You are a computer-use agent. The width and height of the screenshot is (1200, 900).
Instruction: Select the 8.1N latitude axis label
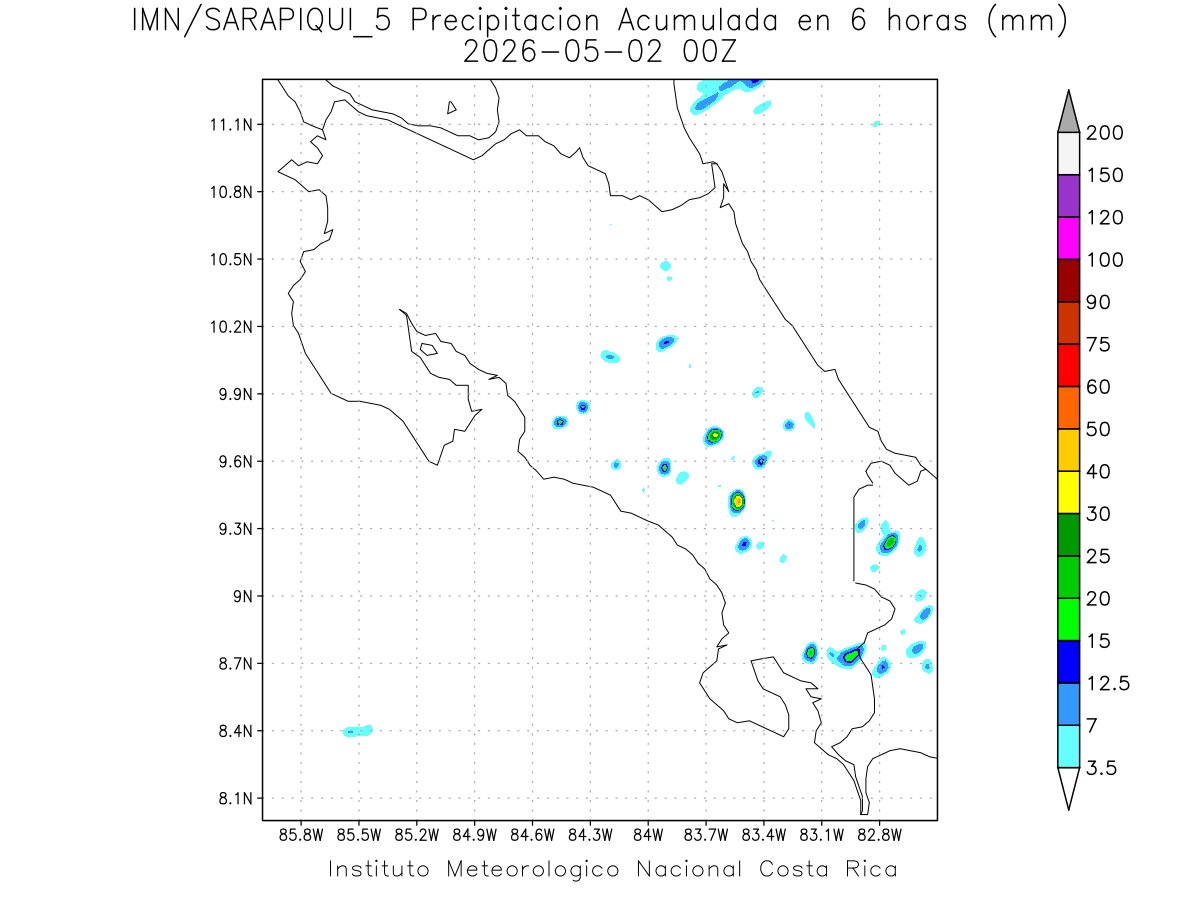tap(231, 798)
